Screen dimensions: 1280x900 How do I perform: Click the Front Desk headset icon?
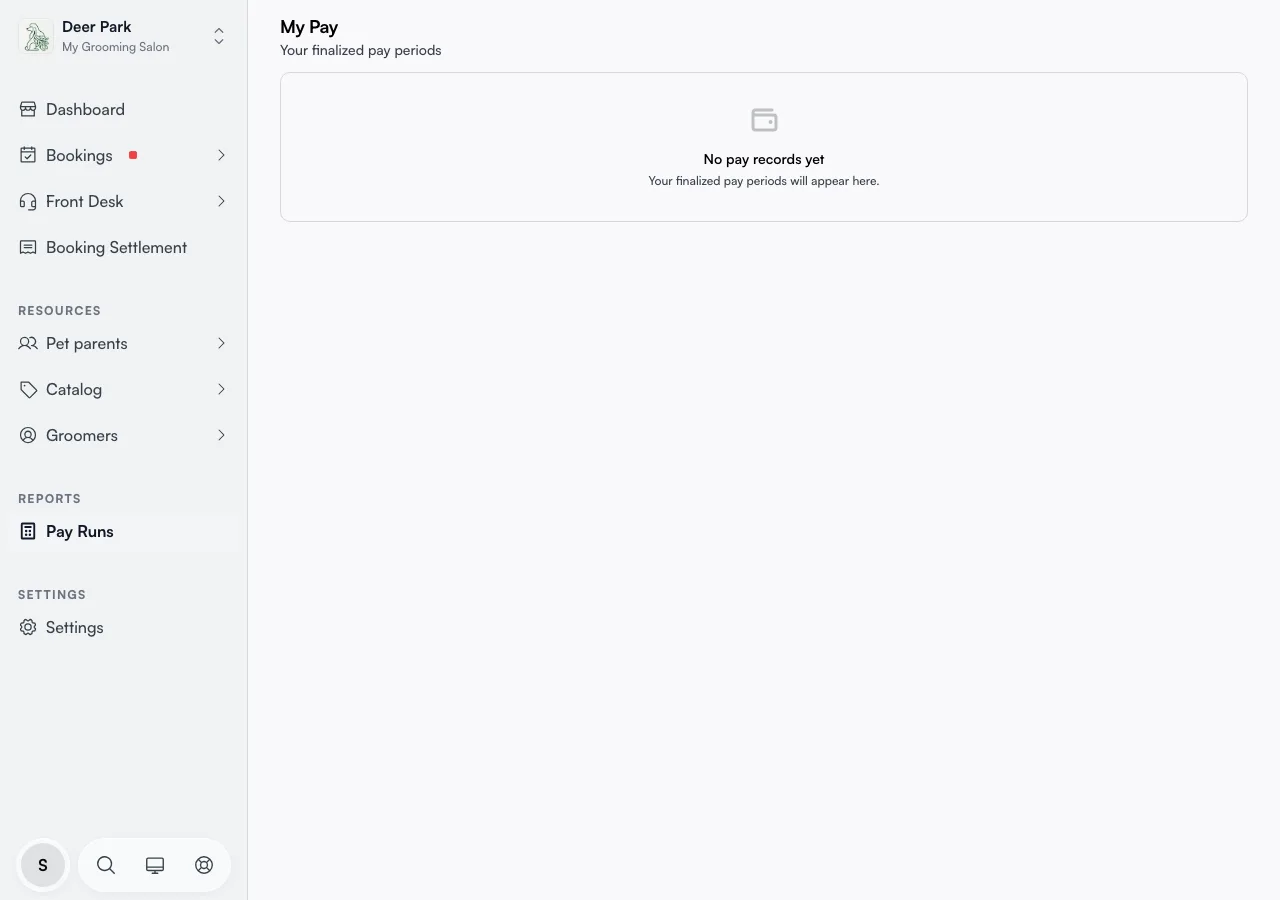click(28, 201)
